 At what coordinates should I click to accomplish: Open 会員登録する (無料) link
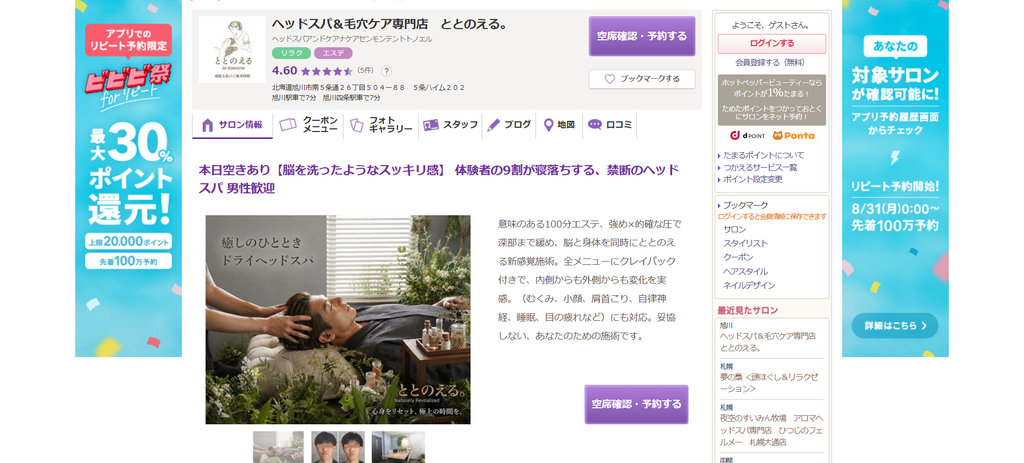771,63
